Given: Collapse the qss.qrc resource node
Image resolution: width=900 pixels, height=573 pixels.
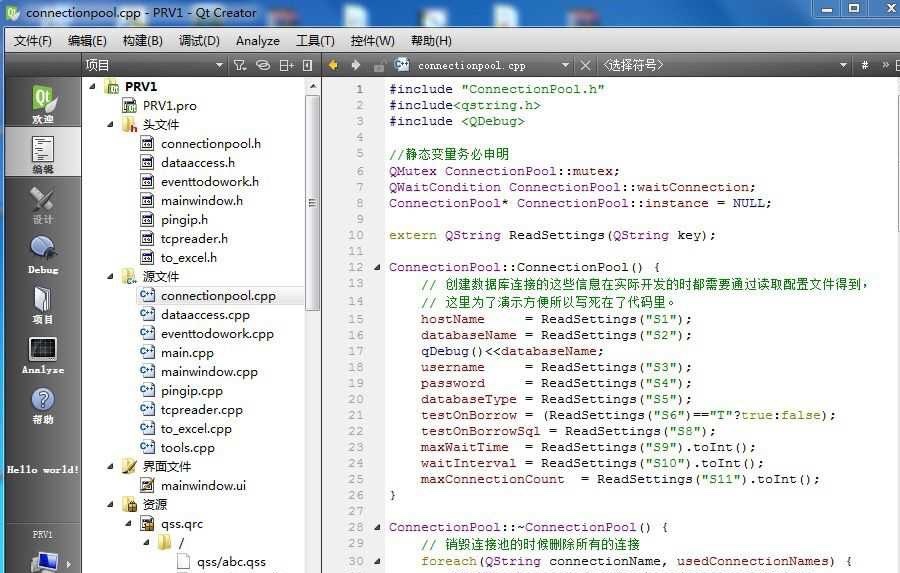Looking at the screenshot, I should coord(129,524).
